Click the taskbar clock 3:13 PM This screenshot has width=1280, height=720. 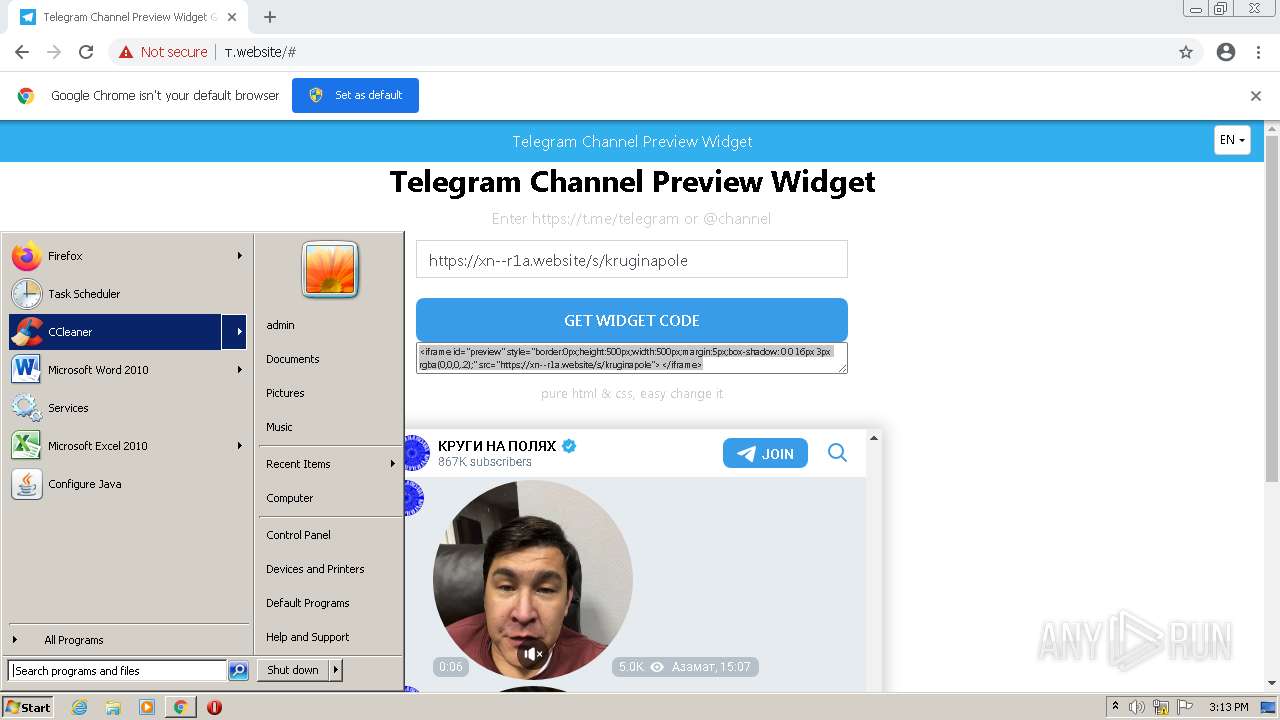[x=1228, y=707]
